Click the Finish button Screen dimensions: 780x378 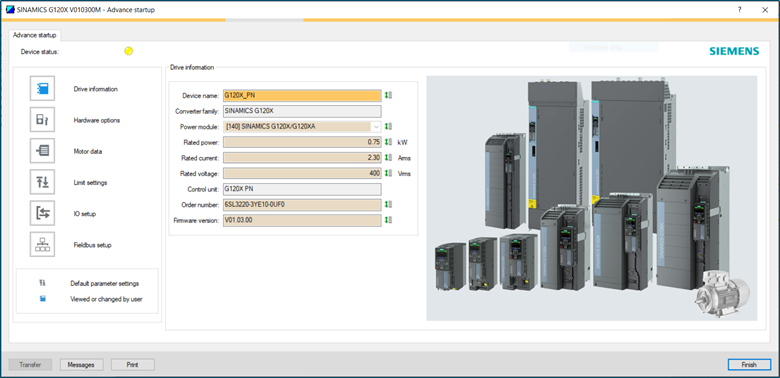[749, 365]
